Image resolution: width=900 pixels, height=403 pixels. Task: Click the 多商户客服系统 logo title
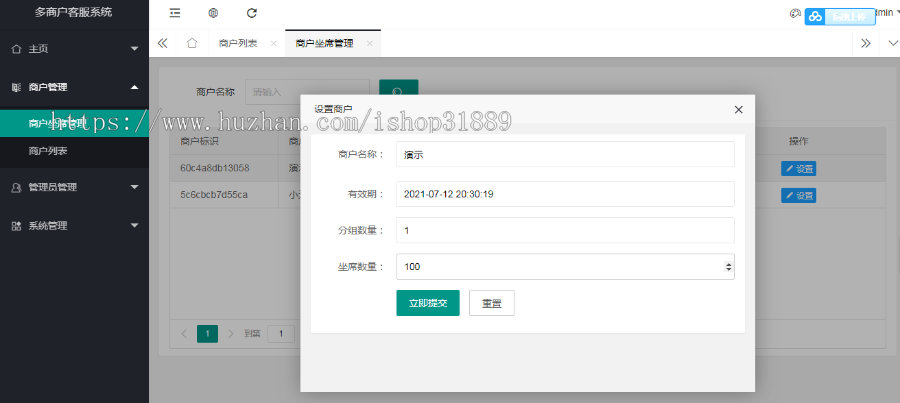pyautogui.click(x=73, y=12)
